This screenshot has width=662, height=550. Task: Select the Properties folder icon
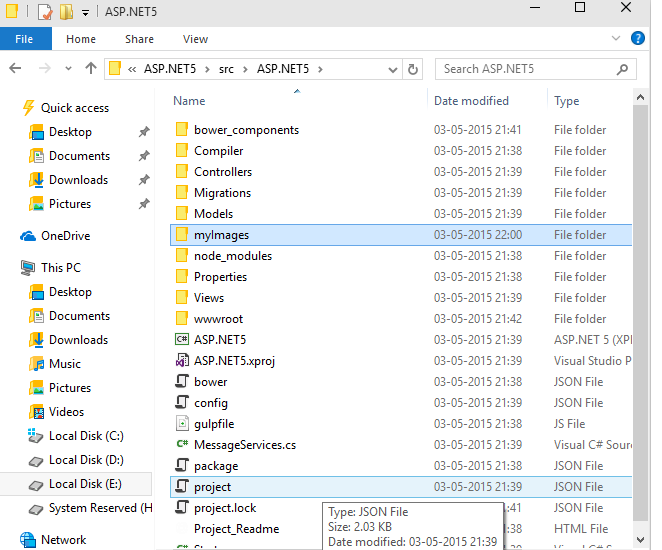click(x=182, y=276)
